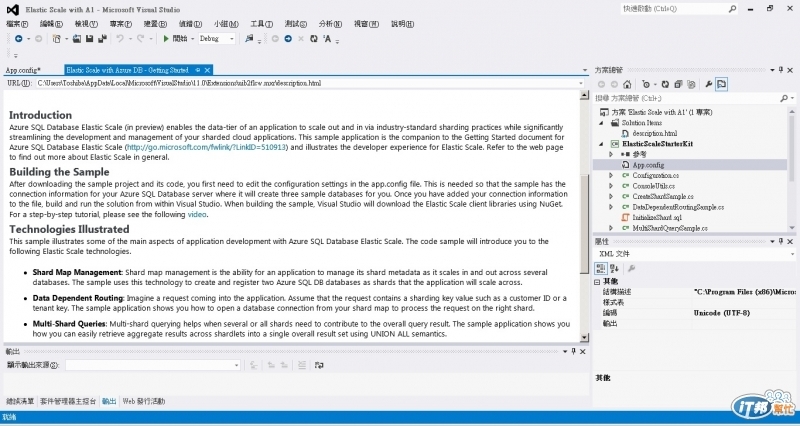Image resolution: width=800 pixels, height=426 pixels.
Task: Click the Properties wrench icon in Solution Explorer
Action: click(x=709, y=85)
